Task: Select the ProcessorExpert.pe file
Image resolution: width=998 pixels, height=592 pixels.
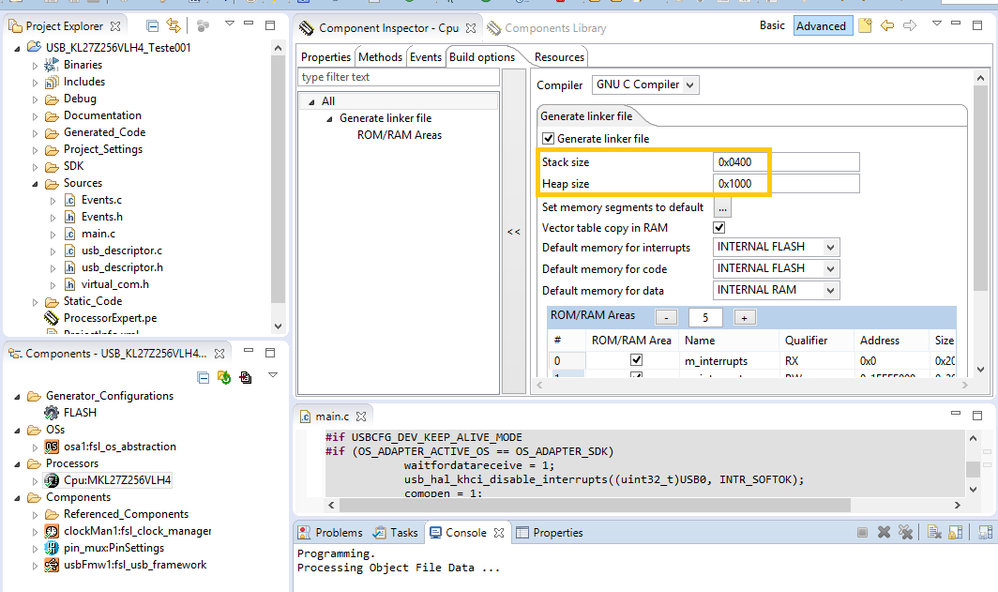Action: pyautogui.click(x=109, y=318)
